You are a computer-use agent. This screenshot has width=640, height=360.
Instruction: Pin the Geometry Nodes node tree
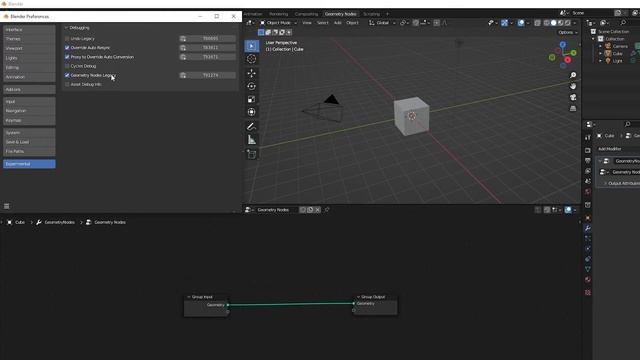tap(327, 210)
